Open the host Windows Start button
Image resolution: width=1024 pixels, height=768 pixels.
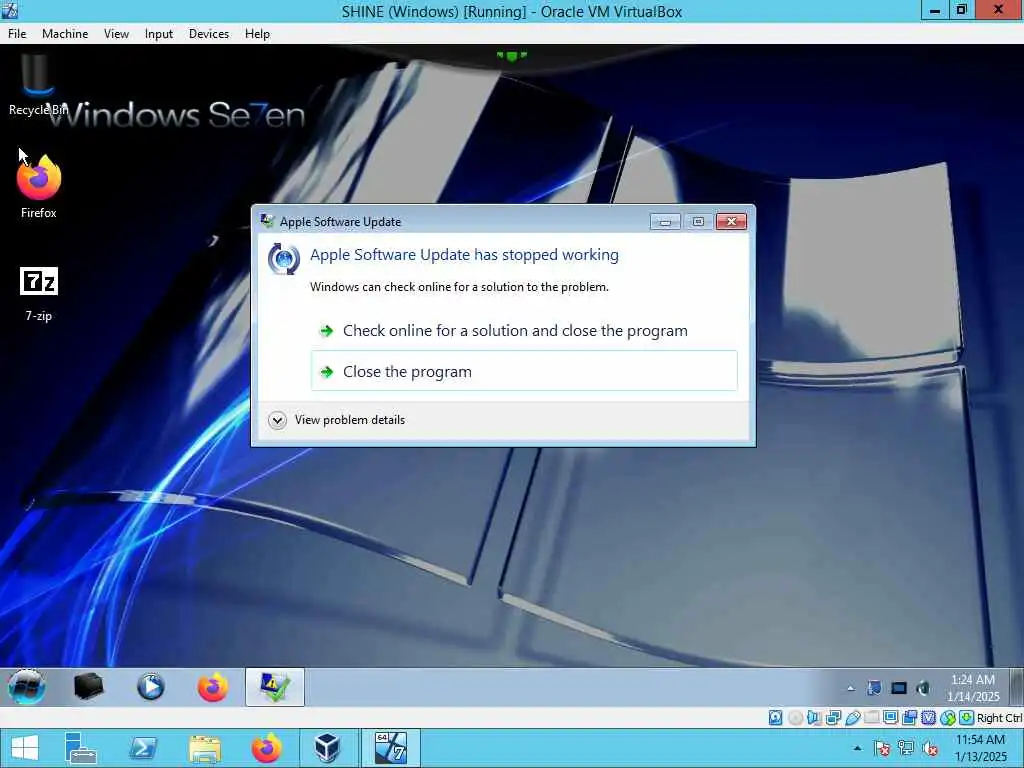[25, 748]
